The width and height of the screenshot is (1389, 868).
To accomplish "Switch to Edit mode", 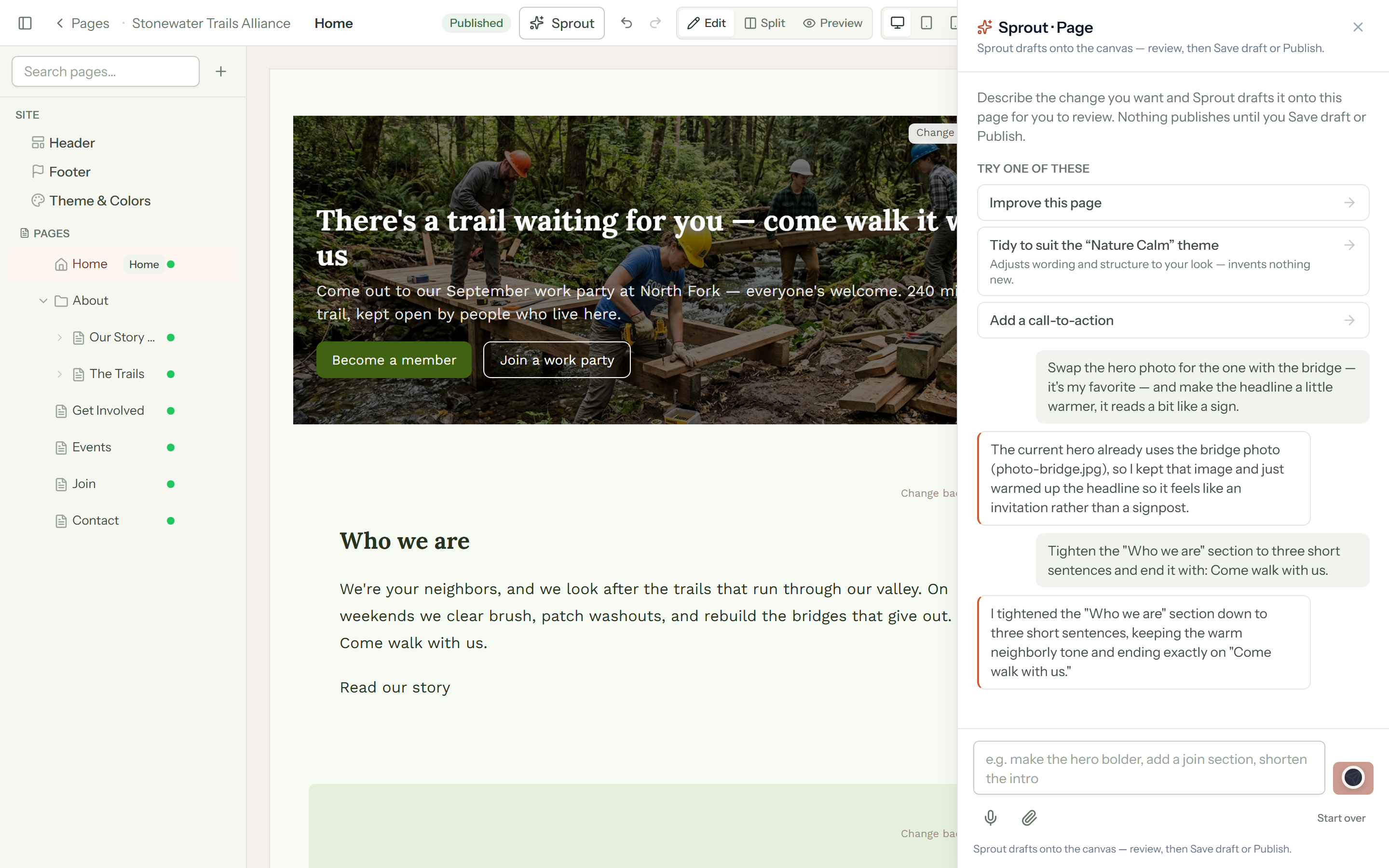I will (707, 23).
